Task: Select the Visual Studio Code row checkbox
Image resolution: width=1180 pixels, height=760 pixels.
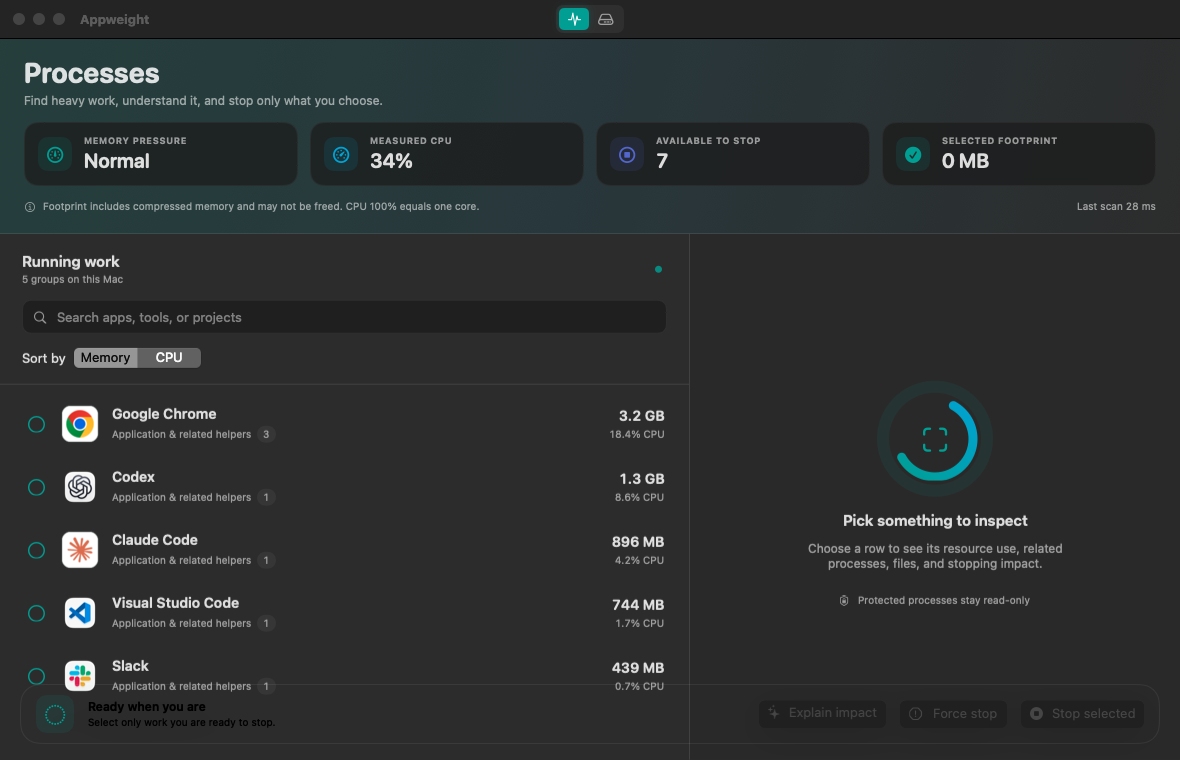Action: point(36,613)
